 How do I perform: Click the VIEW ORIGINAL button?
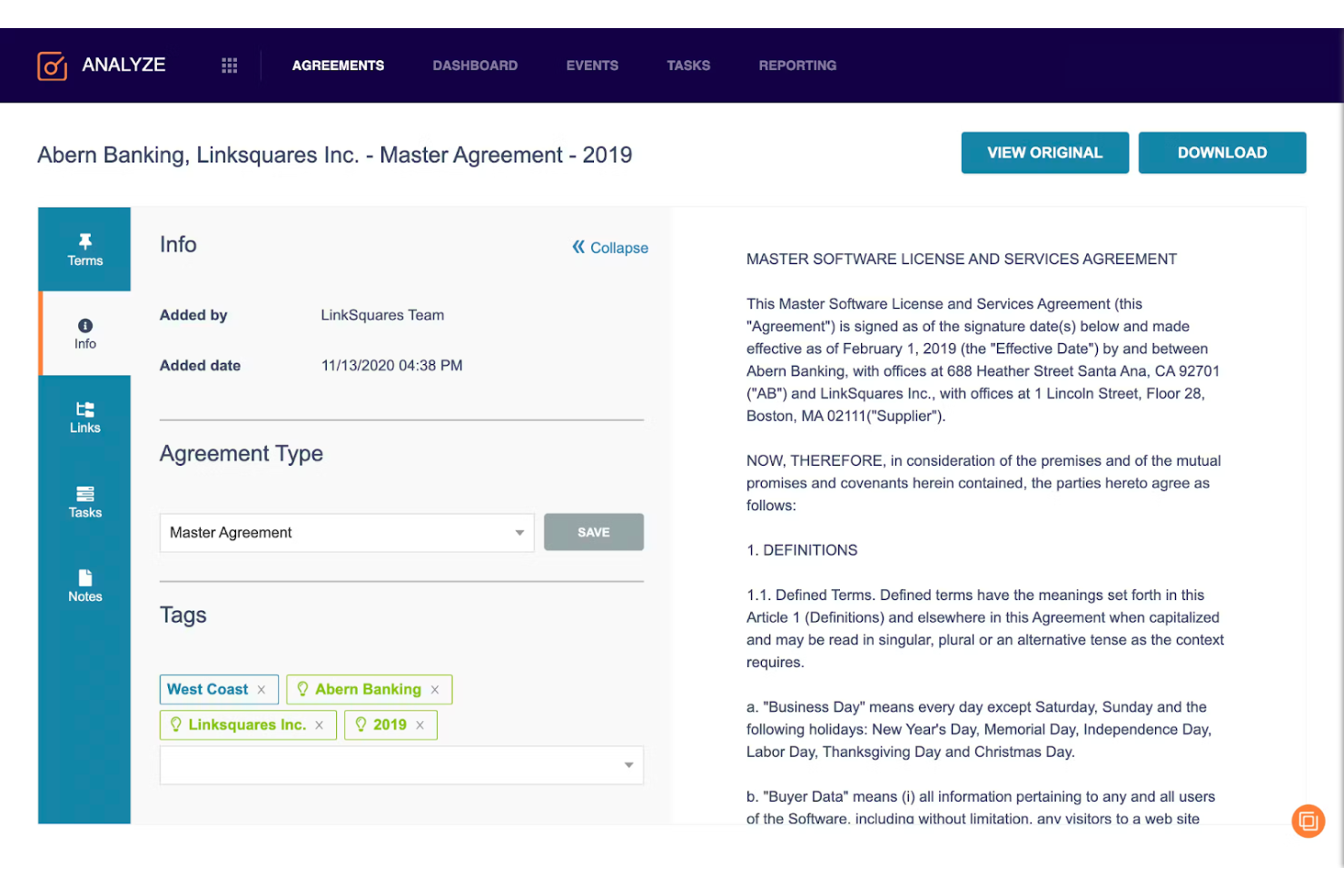coord(1044,153)
